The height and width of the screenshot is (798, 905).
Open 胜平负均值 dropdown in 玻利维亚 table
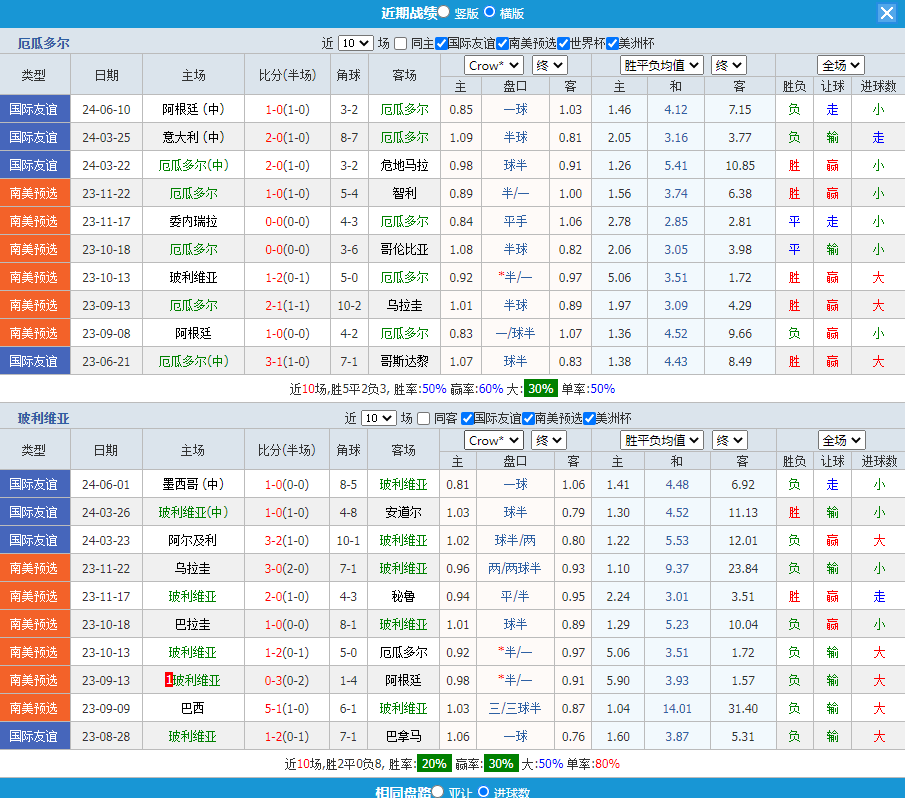click(x=661, y=440)
